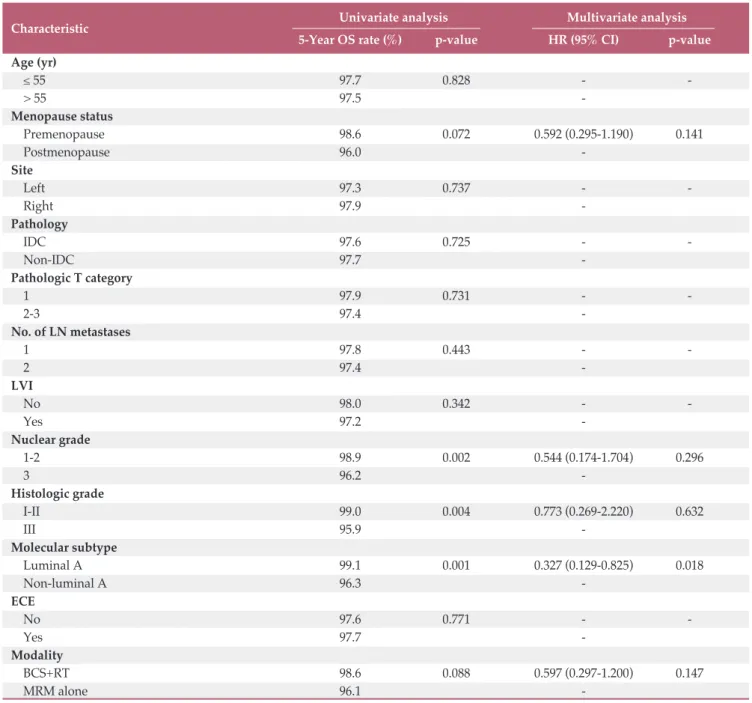Click 'HR (95% CI)' subheader
The width and height of the screenshot is (752, 703).
583,39
